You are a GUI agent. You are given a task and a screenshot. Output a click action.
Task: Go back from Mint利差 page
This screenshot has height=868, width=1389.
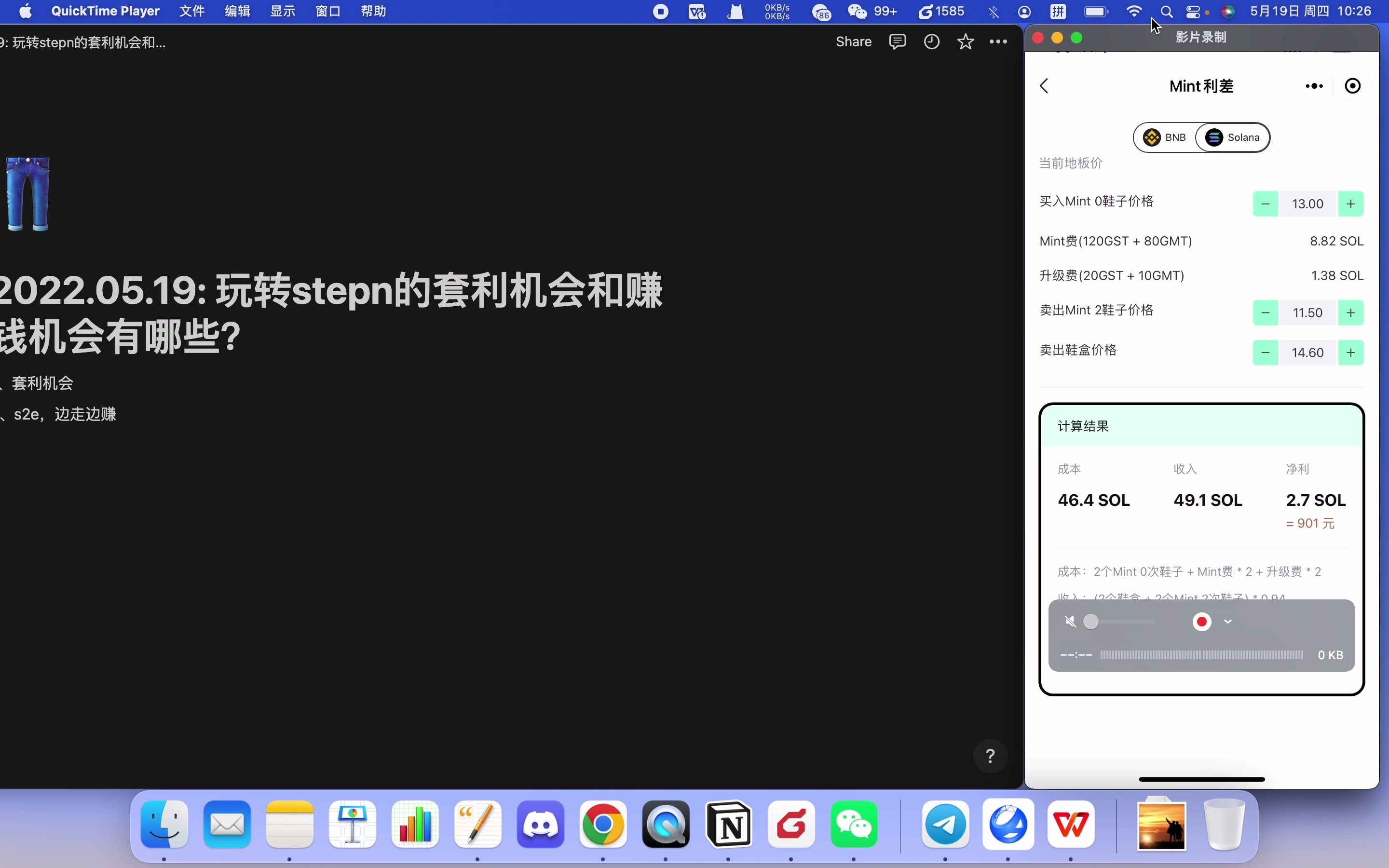1044,86
